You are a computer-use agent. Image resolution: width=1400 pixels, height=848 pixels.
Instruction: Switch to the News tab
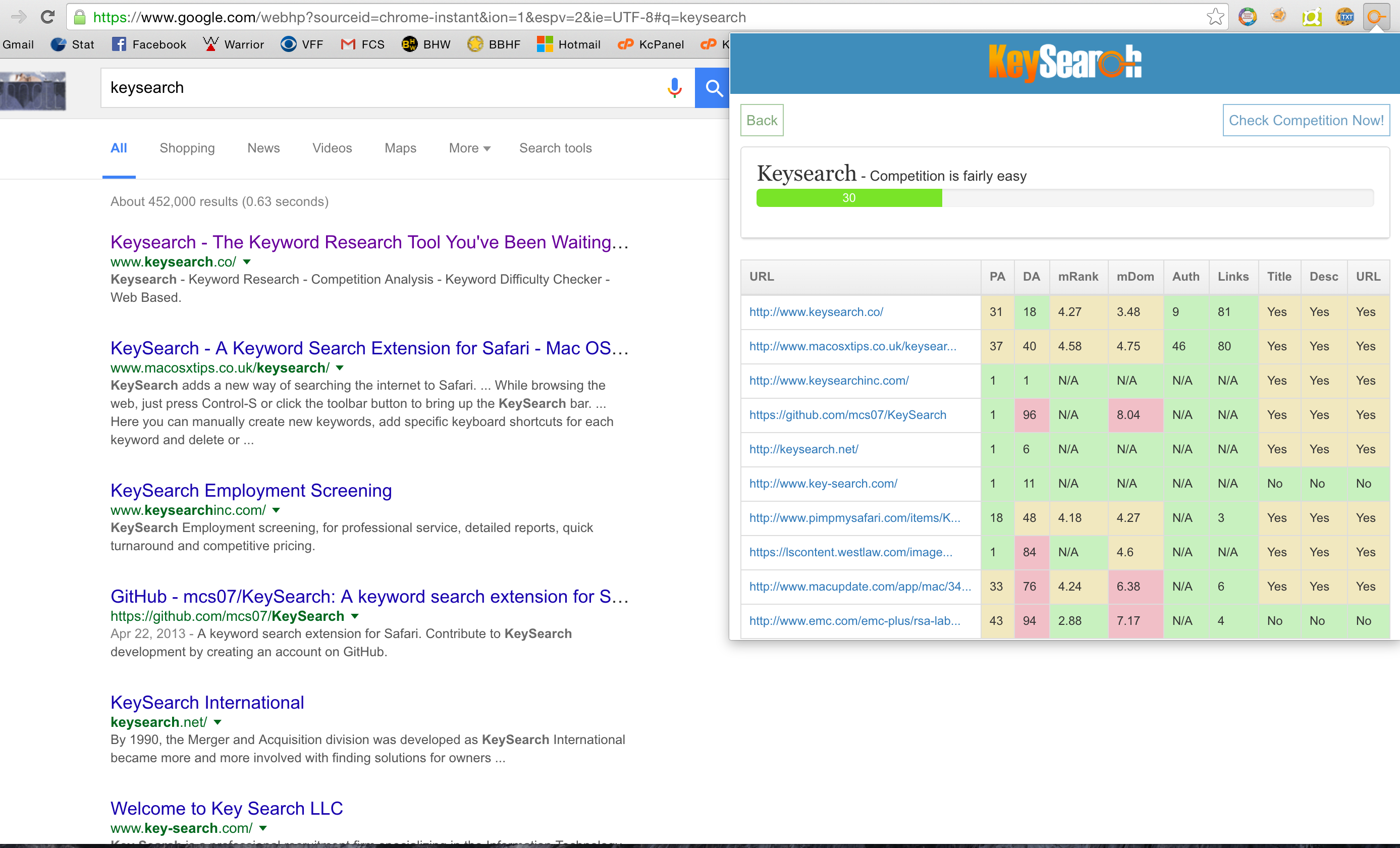coord(263,148)
